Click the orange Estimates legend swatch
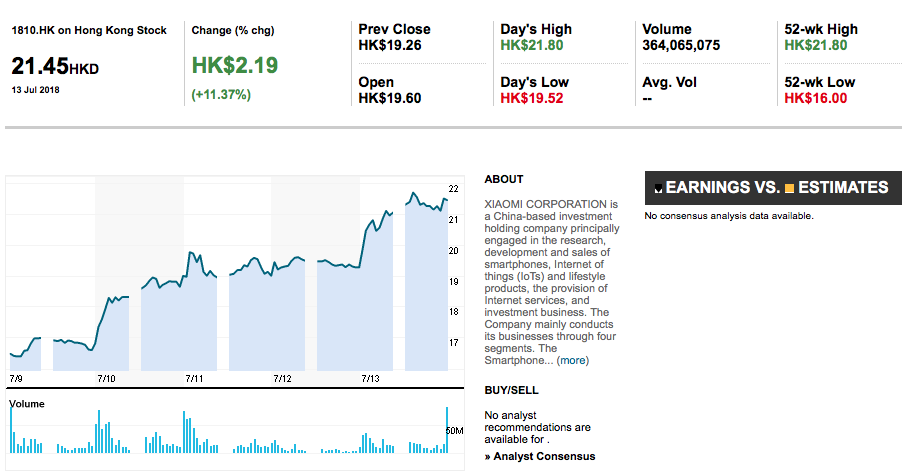902x471 pixels. (x=789, y=188)
